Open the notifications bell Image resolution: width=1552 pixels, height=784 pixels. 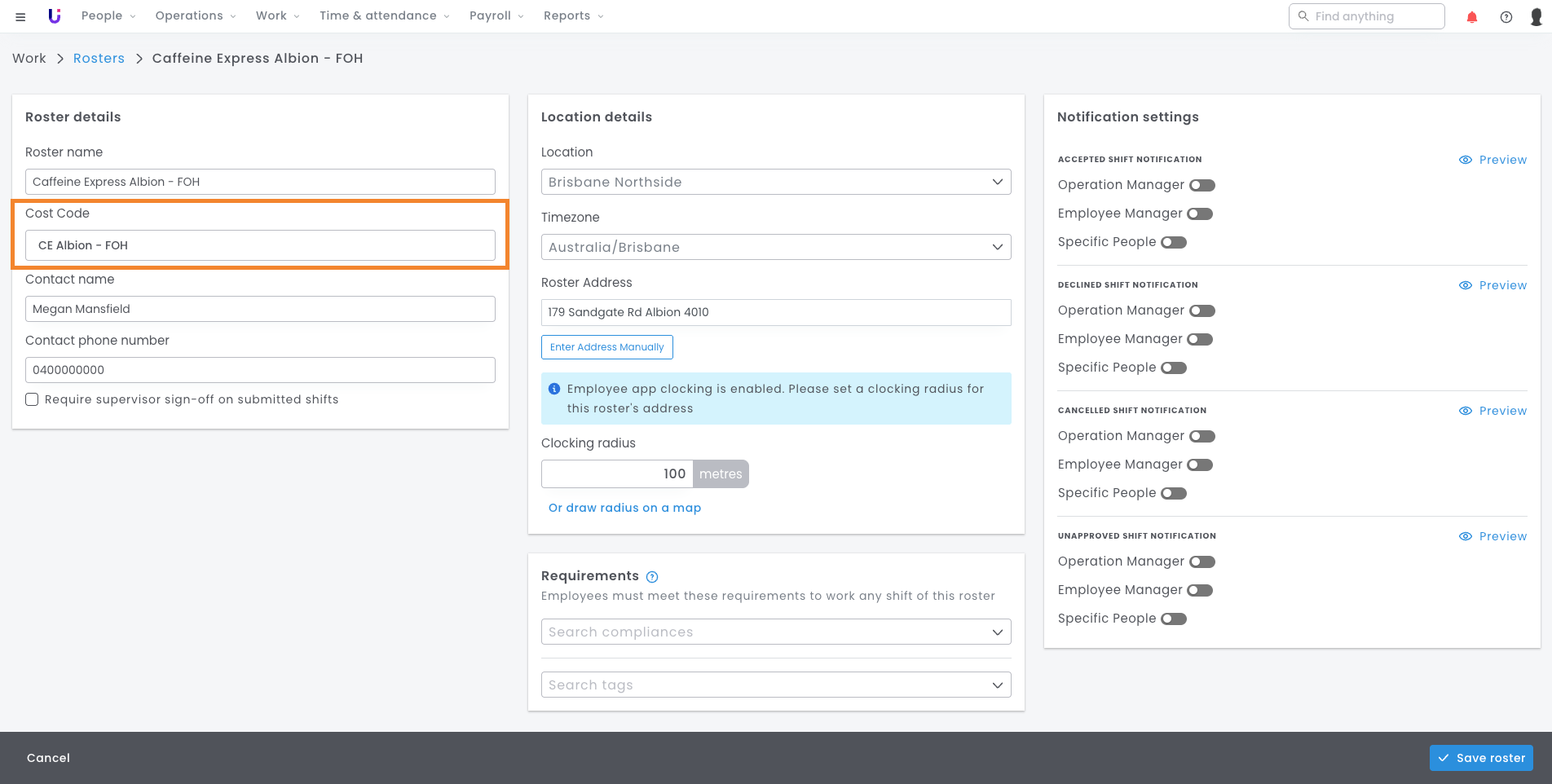pyautogui.click(x=1471, y=17)
